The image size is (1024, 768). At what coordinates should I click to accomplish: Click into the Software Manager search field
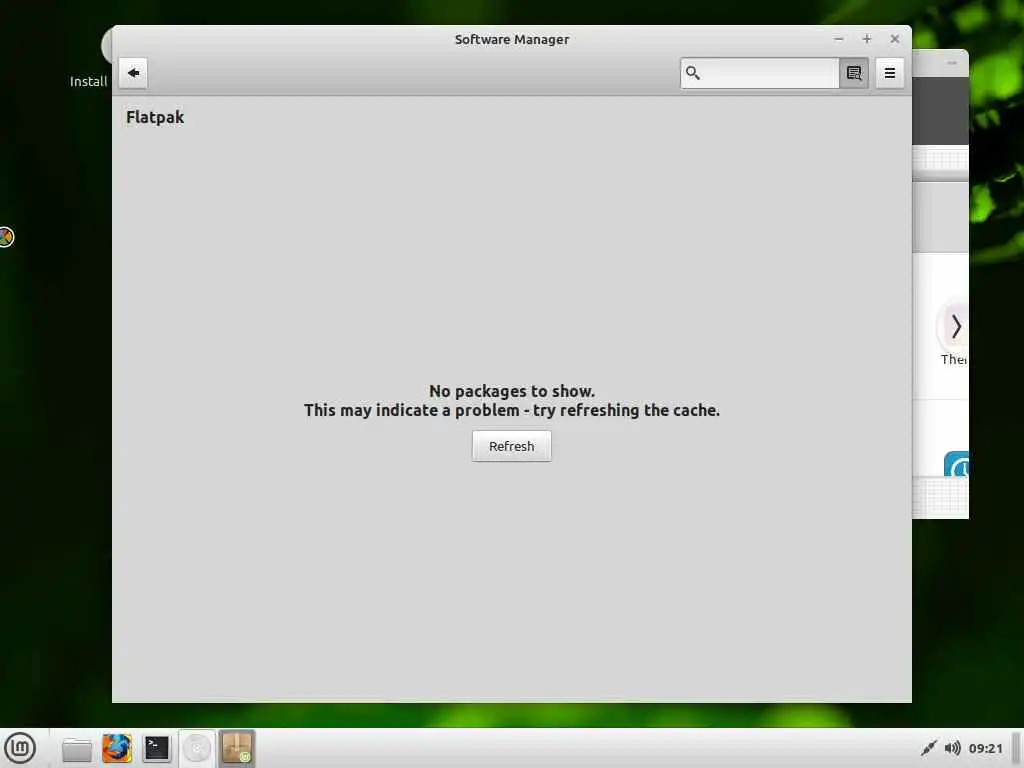click(x=760, y=73)
